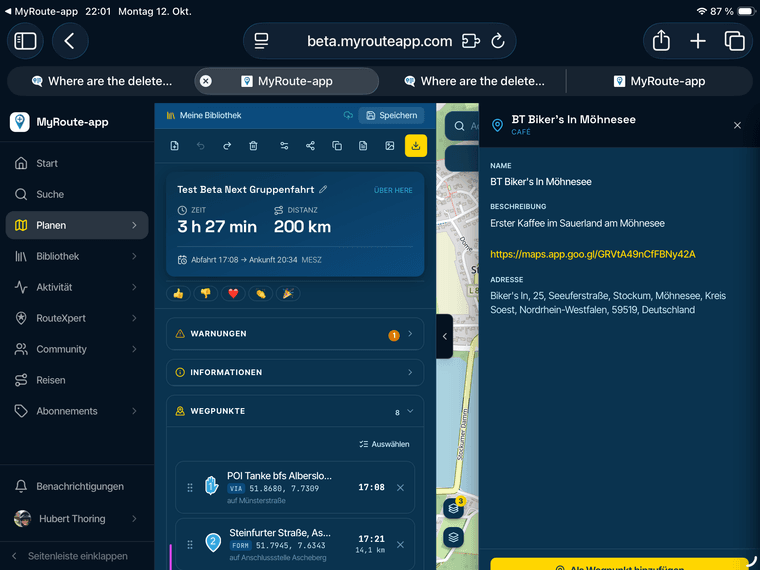Open page menu icon in address bar
The image size is (760, 570).
(x=262, y=41)
